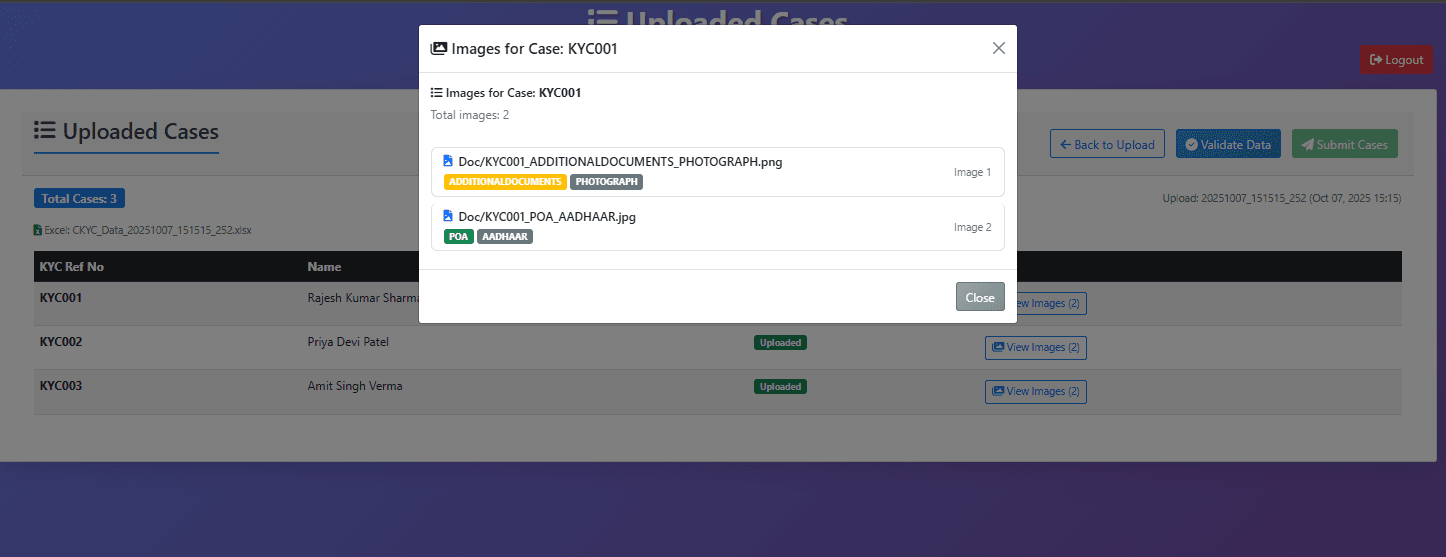Click the list icon next to the Uploaded Cases heading

(44, 131)
